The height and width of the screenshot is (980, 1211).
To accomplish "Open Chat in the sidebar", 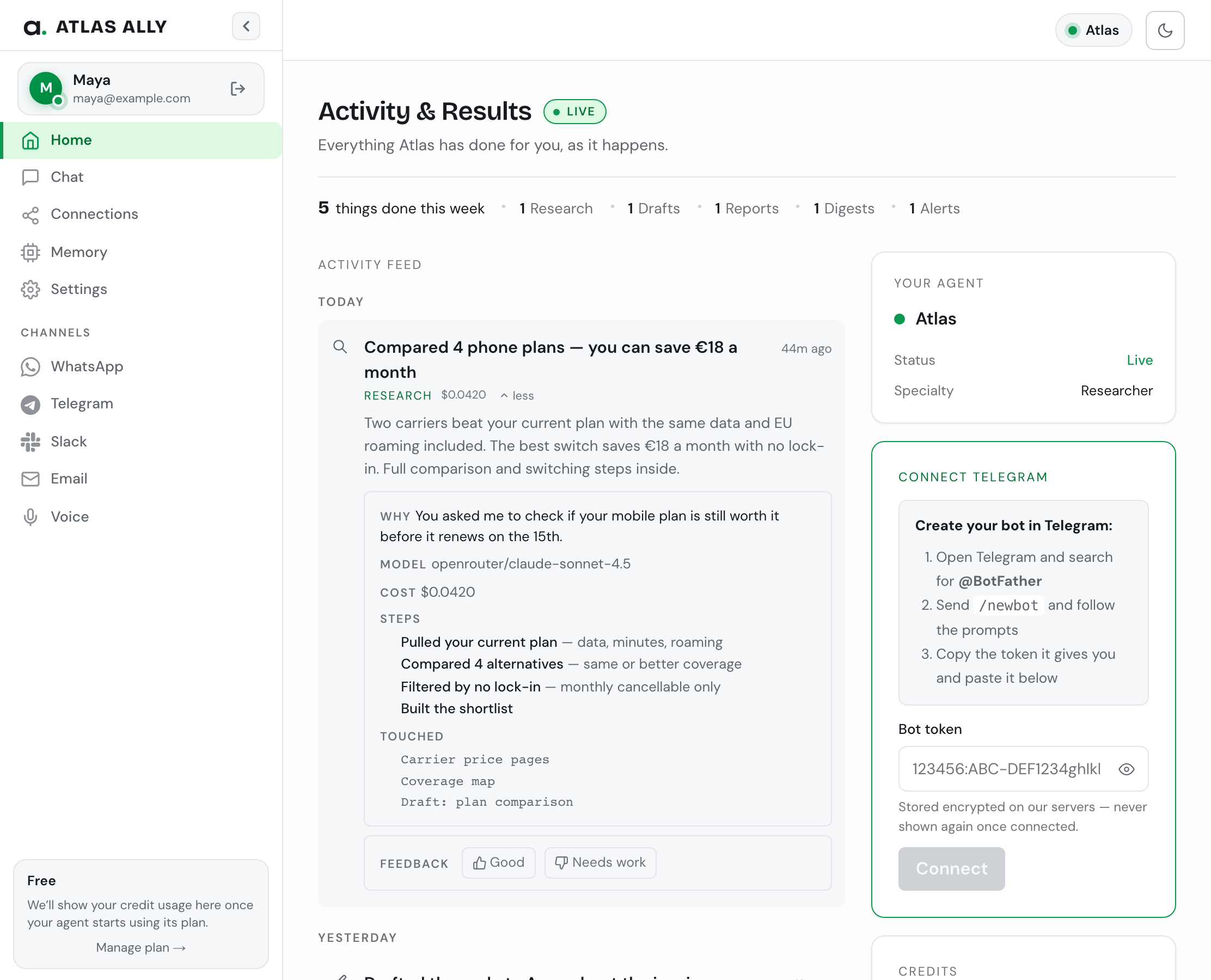I will (141, 177).
